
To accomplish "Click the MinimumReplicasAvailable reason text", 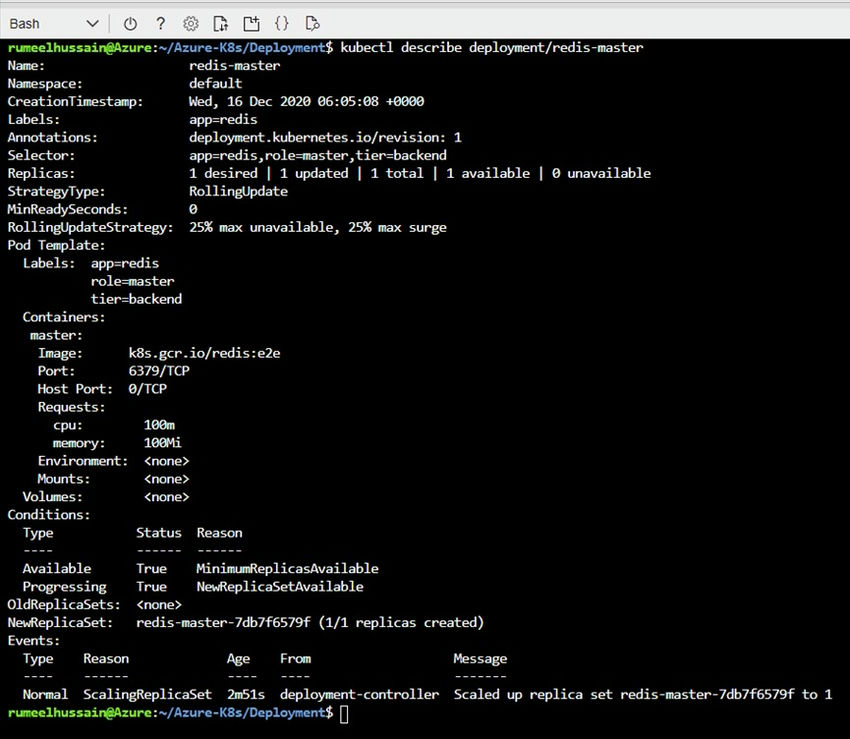I will pyautogui.click(x=287, y=569).
